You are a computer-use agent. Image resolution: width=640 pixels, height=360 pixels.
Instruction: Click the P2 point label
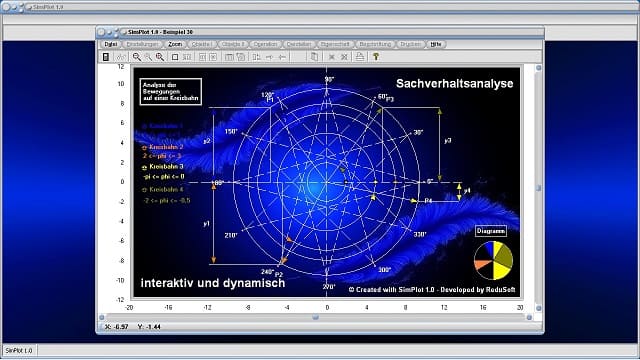(279, 275)
